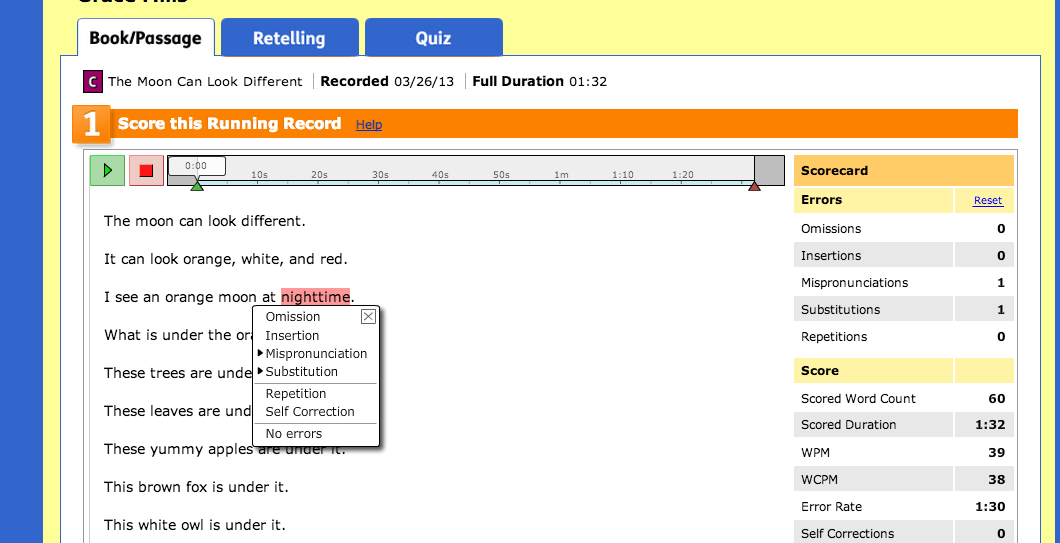Select the green start marker on timeline
Viewport: 1060px width, 543px height.
tap(197, 185)
